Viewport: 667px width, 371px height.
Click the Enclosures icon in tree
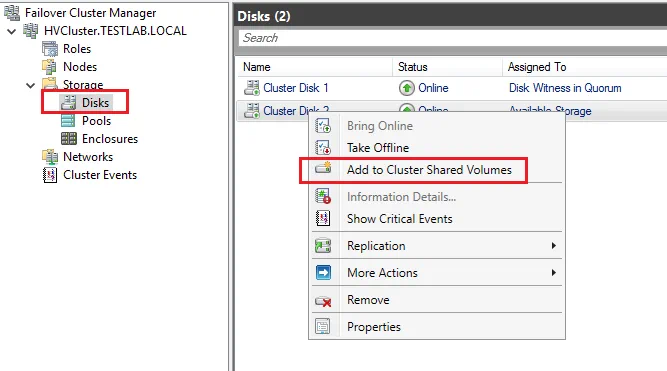tap(68, 139)
